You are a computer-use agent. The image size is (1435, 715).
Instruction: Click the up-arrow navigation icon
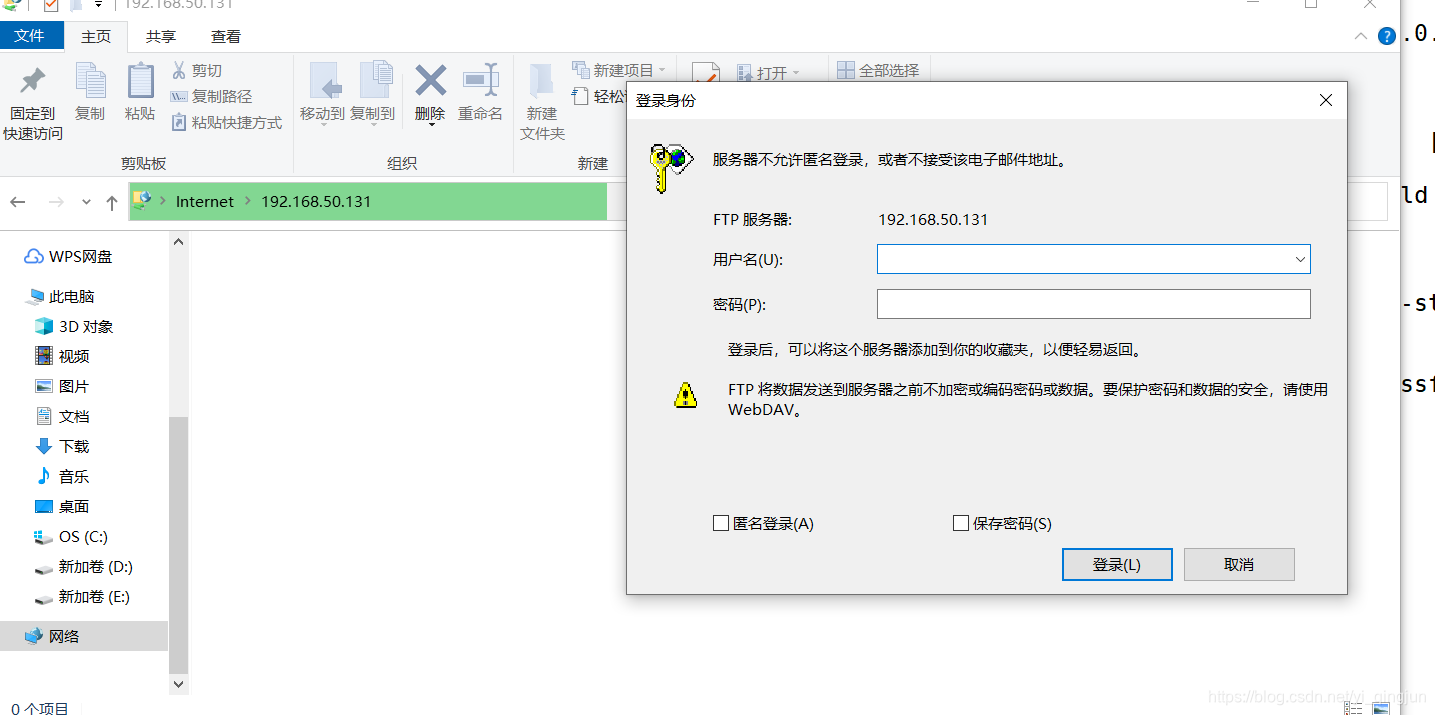[x=111, y=201]
